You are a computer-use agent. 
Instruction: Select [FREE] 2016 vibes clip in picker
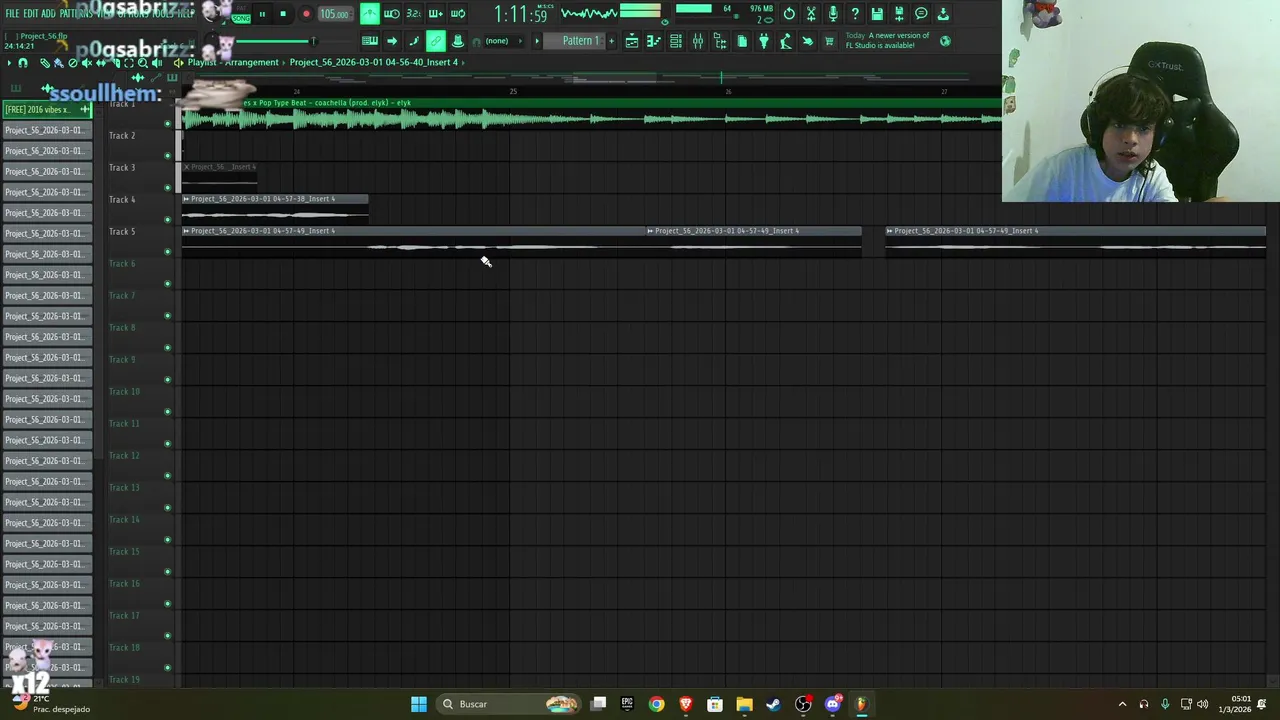point(47,110)
